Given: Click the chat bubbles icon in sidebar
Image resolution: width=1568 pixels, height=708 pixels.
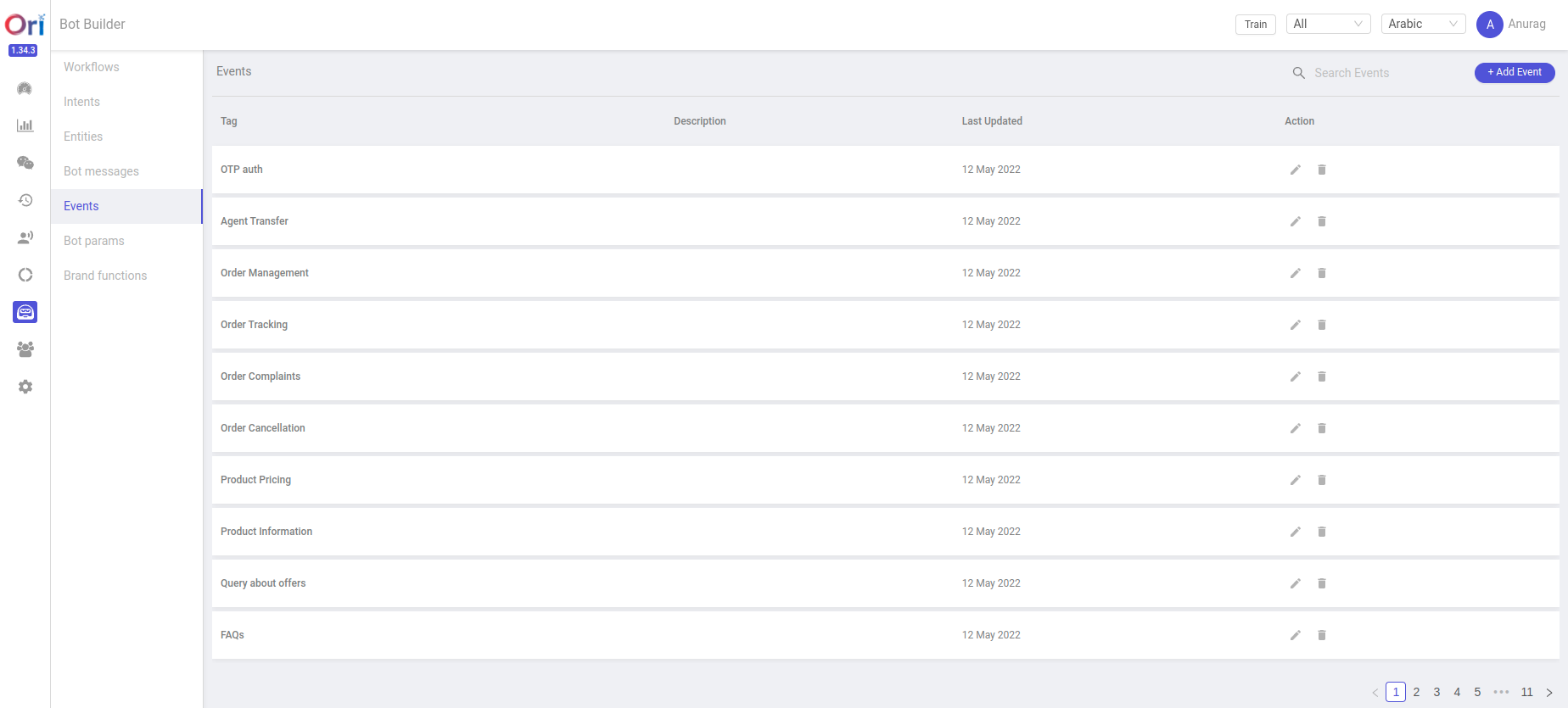Looking at the screenshot, I should 25,163.
